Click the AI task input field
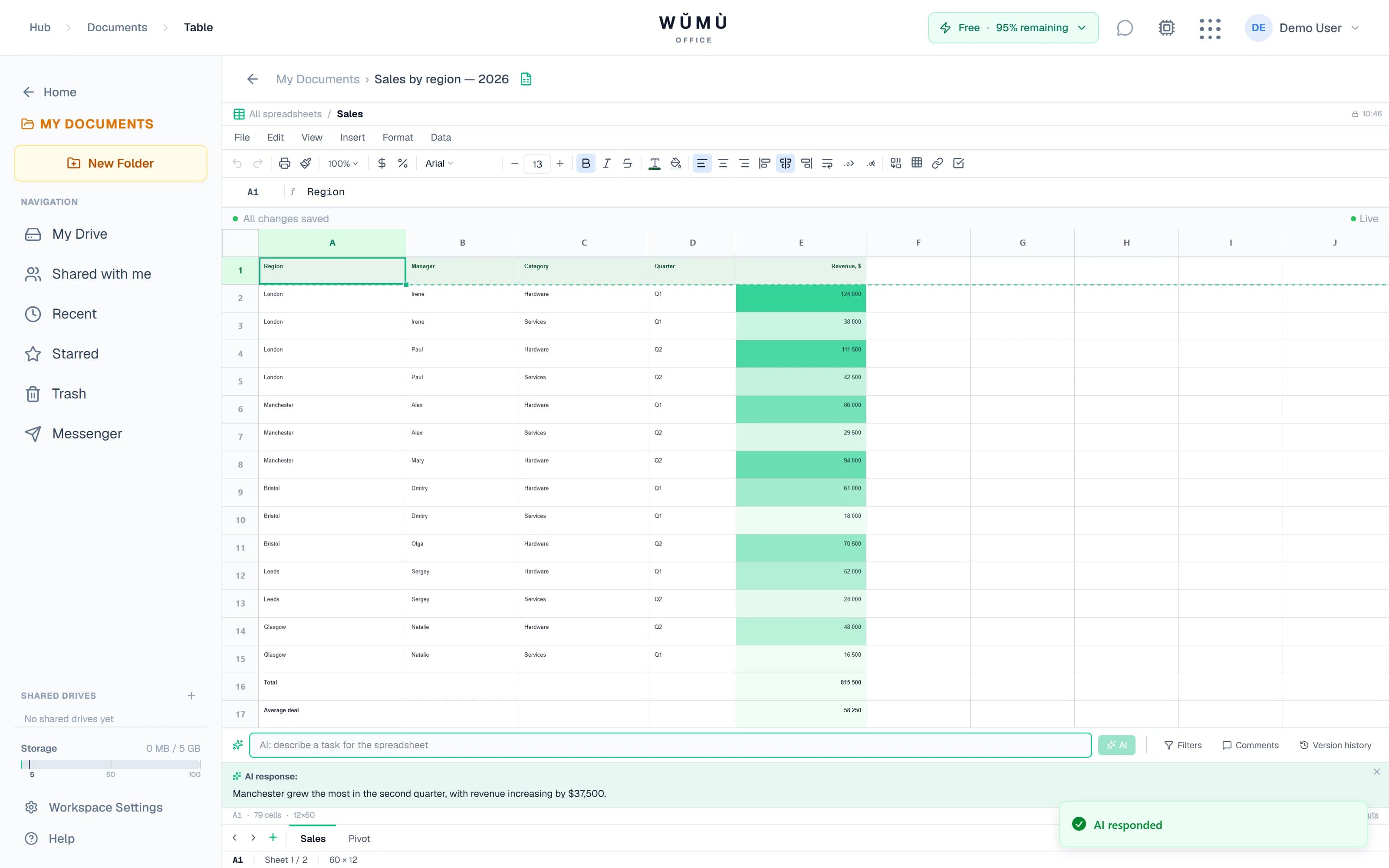 pyautogui.click(x=670, y=745)
